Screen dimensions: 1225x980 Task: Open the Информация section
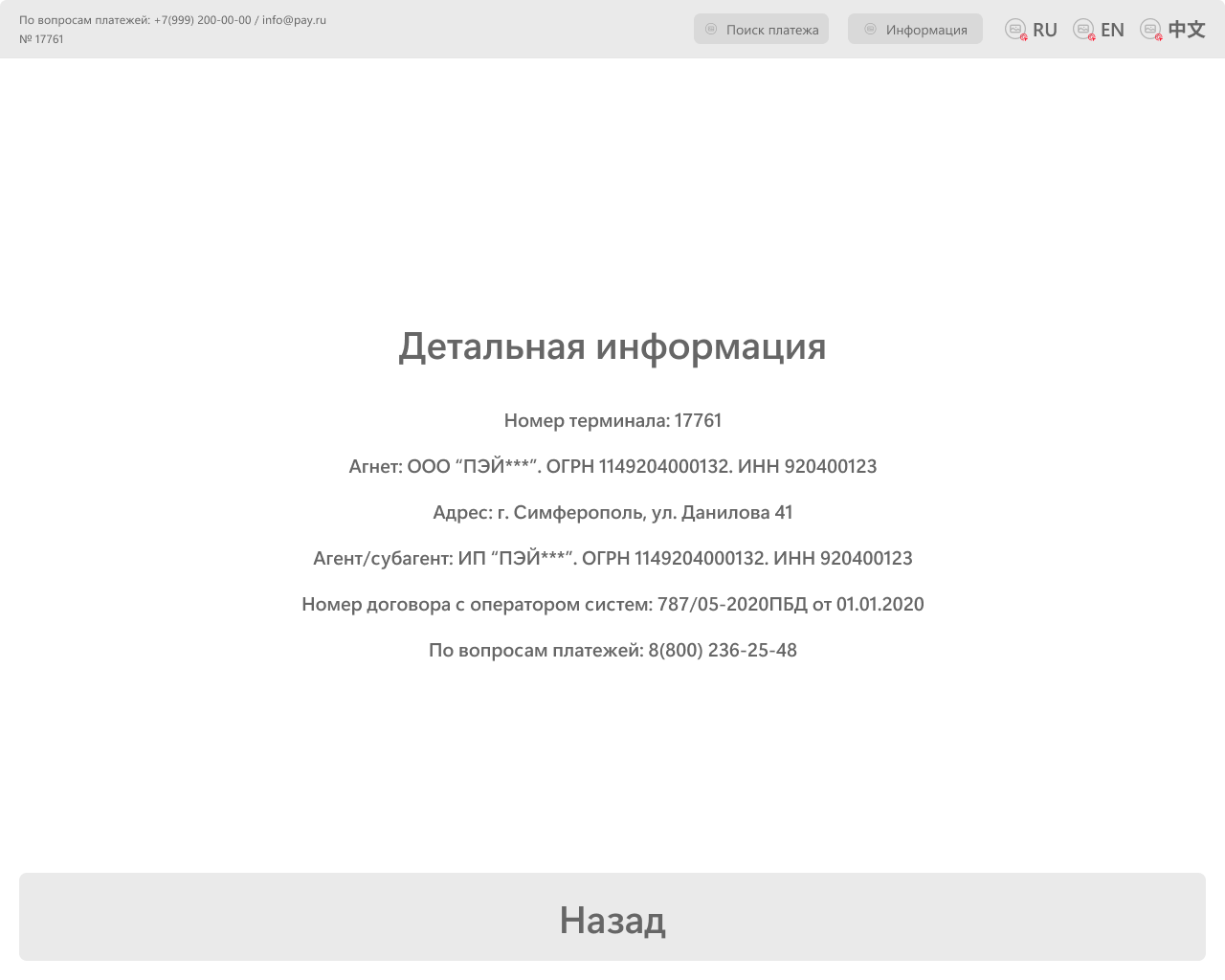point(915,29)
